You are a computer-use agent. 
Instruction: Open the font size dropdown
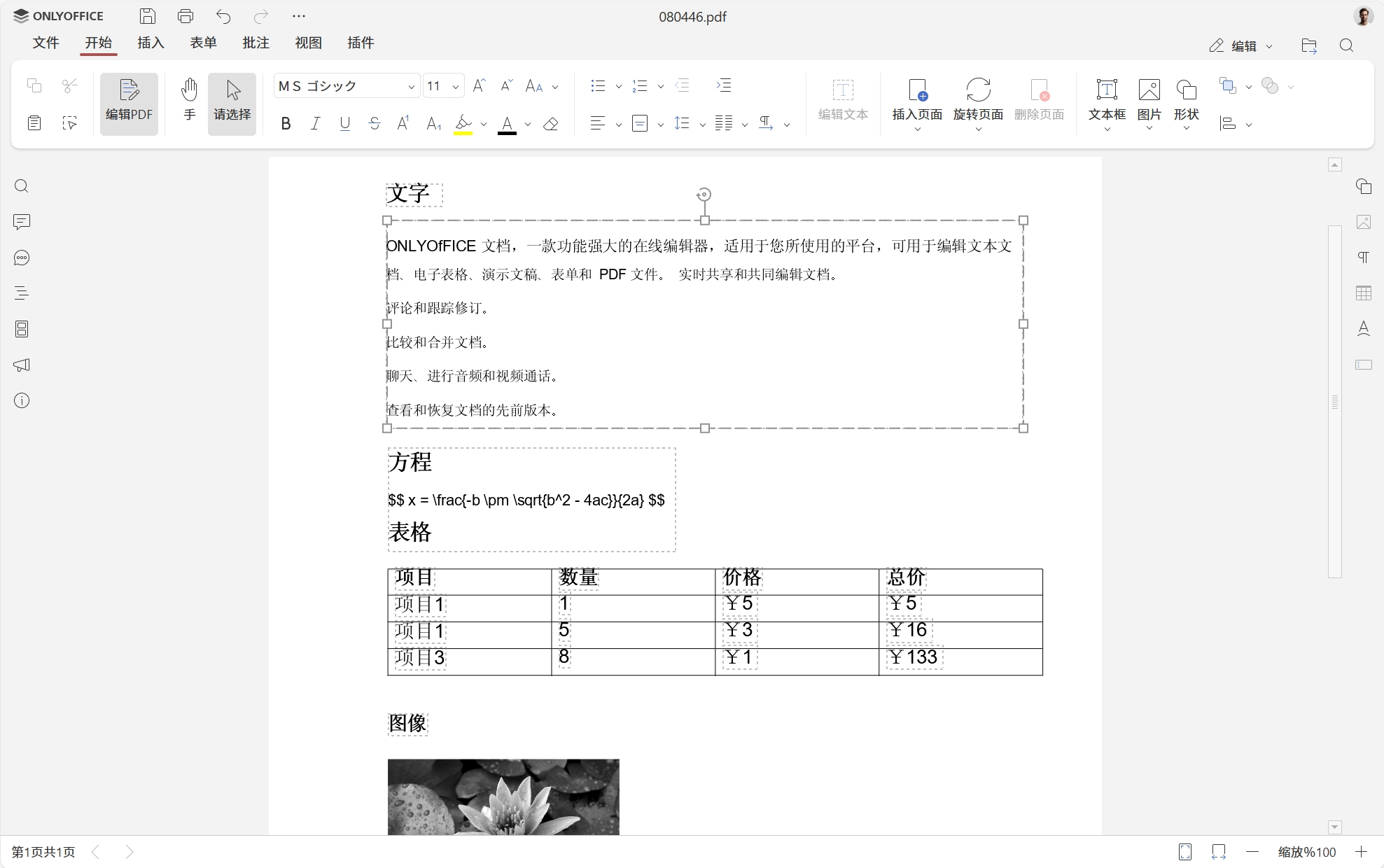456,86
